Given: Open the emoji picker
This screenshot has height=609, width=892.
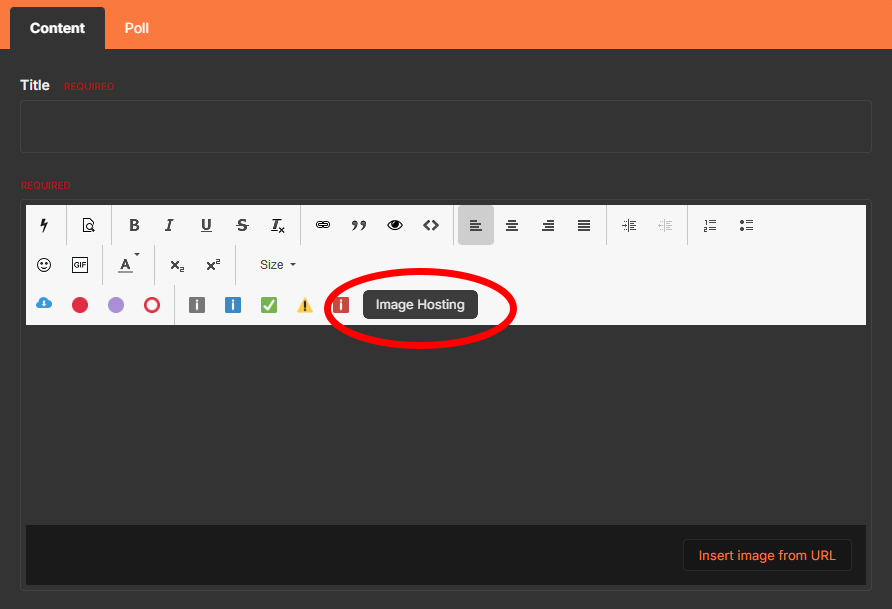Looking at the screenshot, I should 44,265.
